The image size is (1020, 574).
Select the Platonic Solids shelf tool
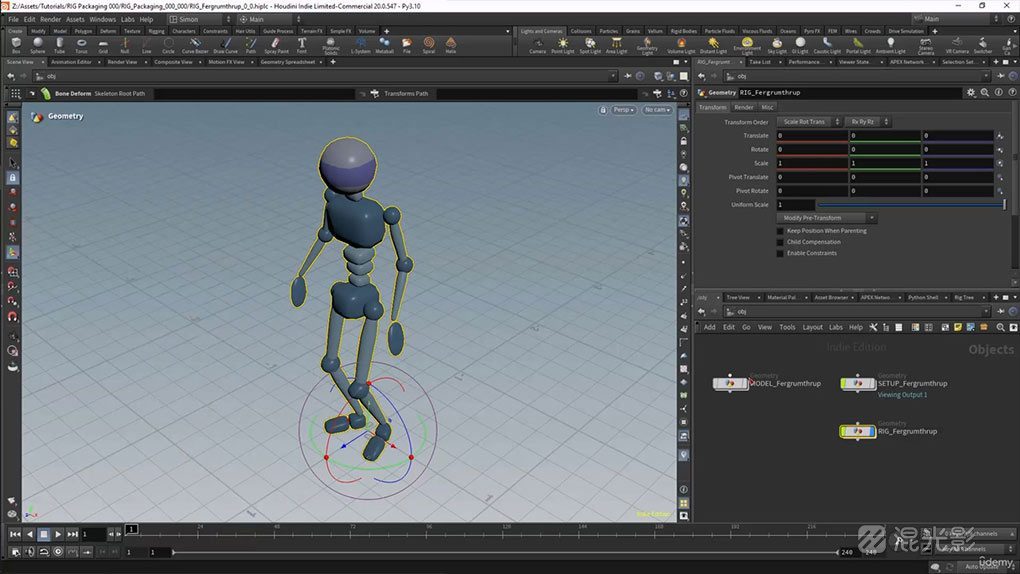coord(330,45)
